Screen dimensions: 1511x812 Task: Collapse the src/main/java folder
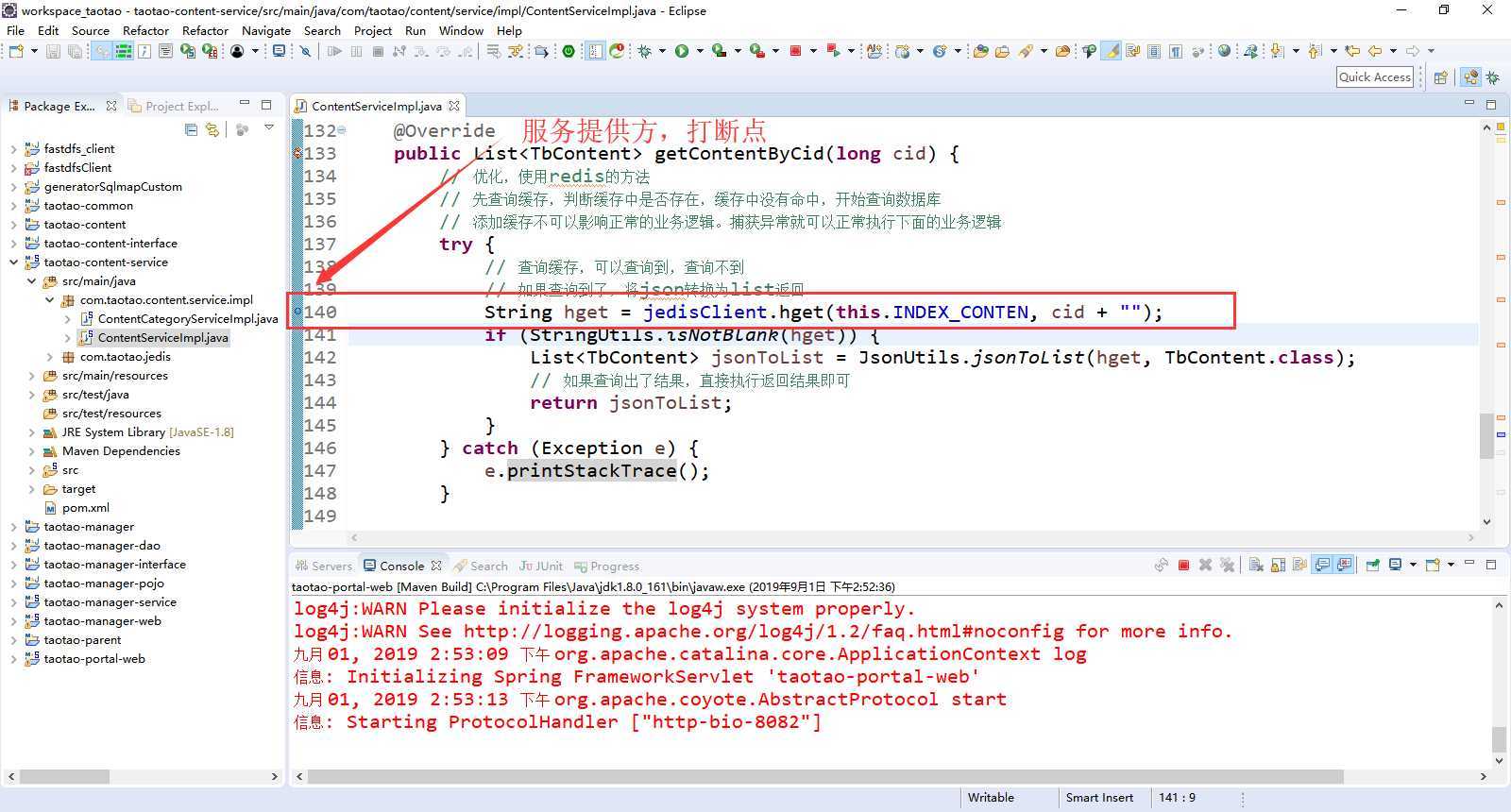click(x=31, y=280)
